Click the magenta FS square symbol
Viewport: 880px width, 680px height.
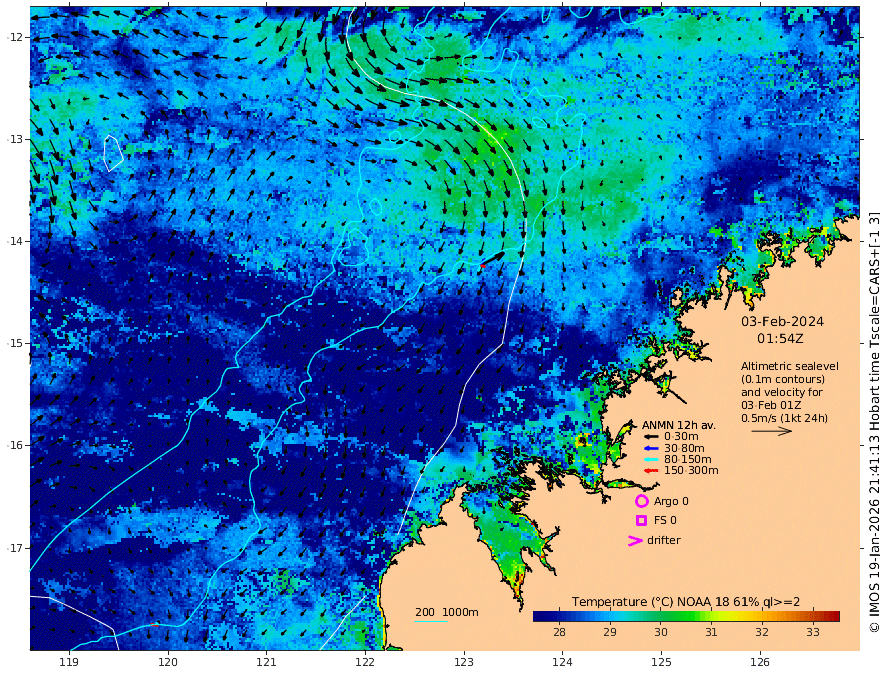click(x=641, y=521)
